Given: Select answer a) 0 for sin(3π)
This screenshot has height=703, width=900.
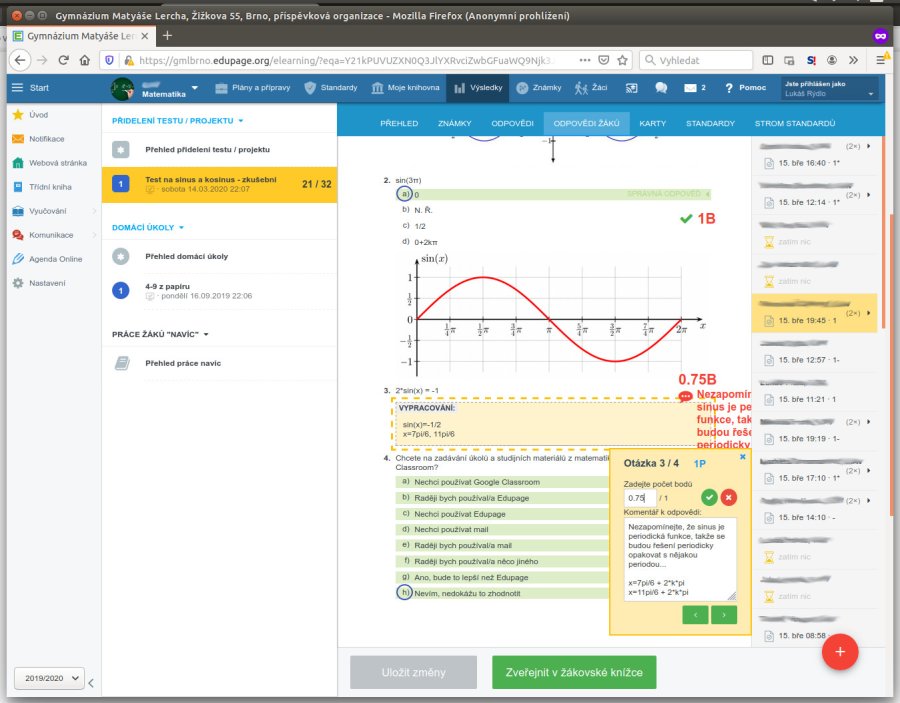Looking at the screenshot, I should click(404, 194).
